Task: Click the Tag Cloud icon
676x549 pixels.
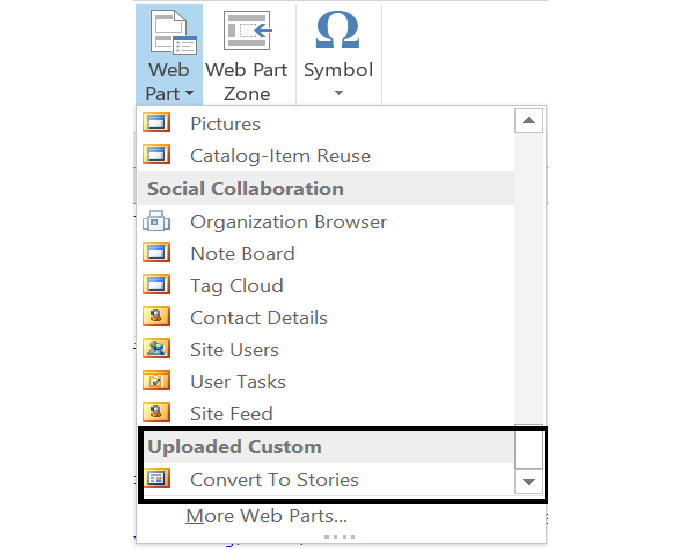Action: [x=156, y=285]
